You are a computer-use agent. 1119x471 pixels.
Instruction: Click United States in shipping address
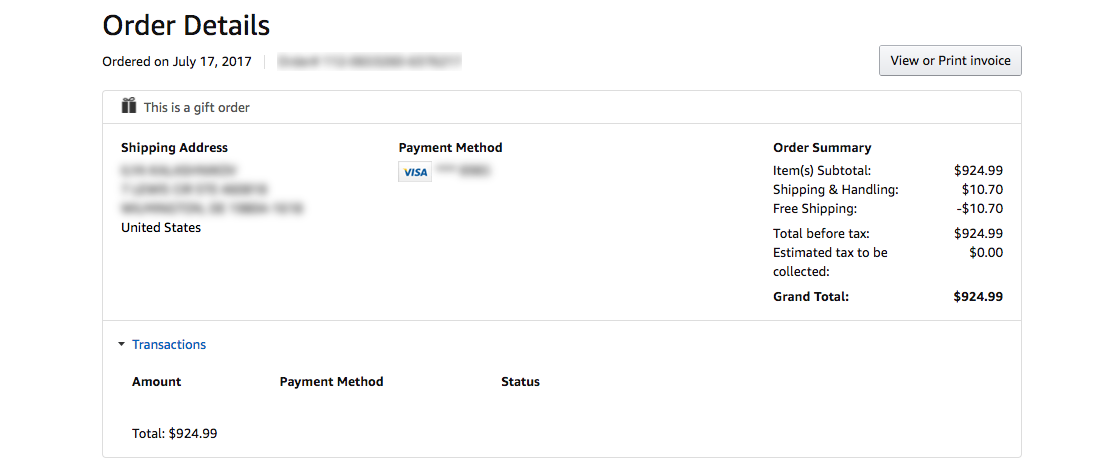161,228
